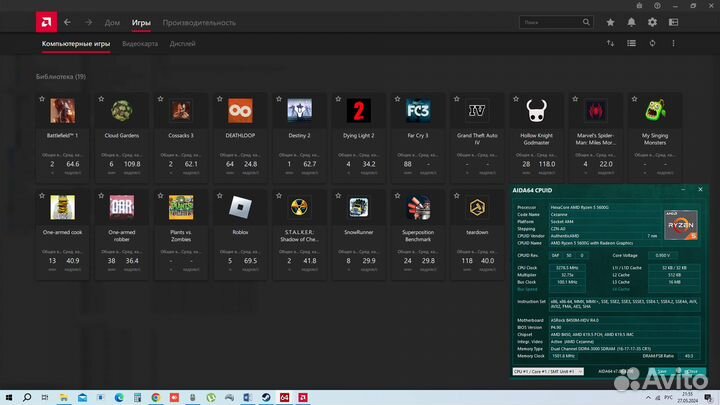Open My Singing Monsters icon
The height and width of the screenshot is (405, 720).
(x=655, y=110)
